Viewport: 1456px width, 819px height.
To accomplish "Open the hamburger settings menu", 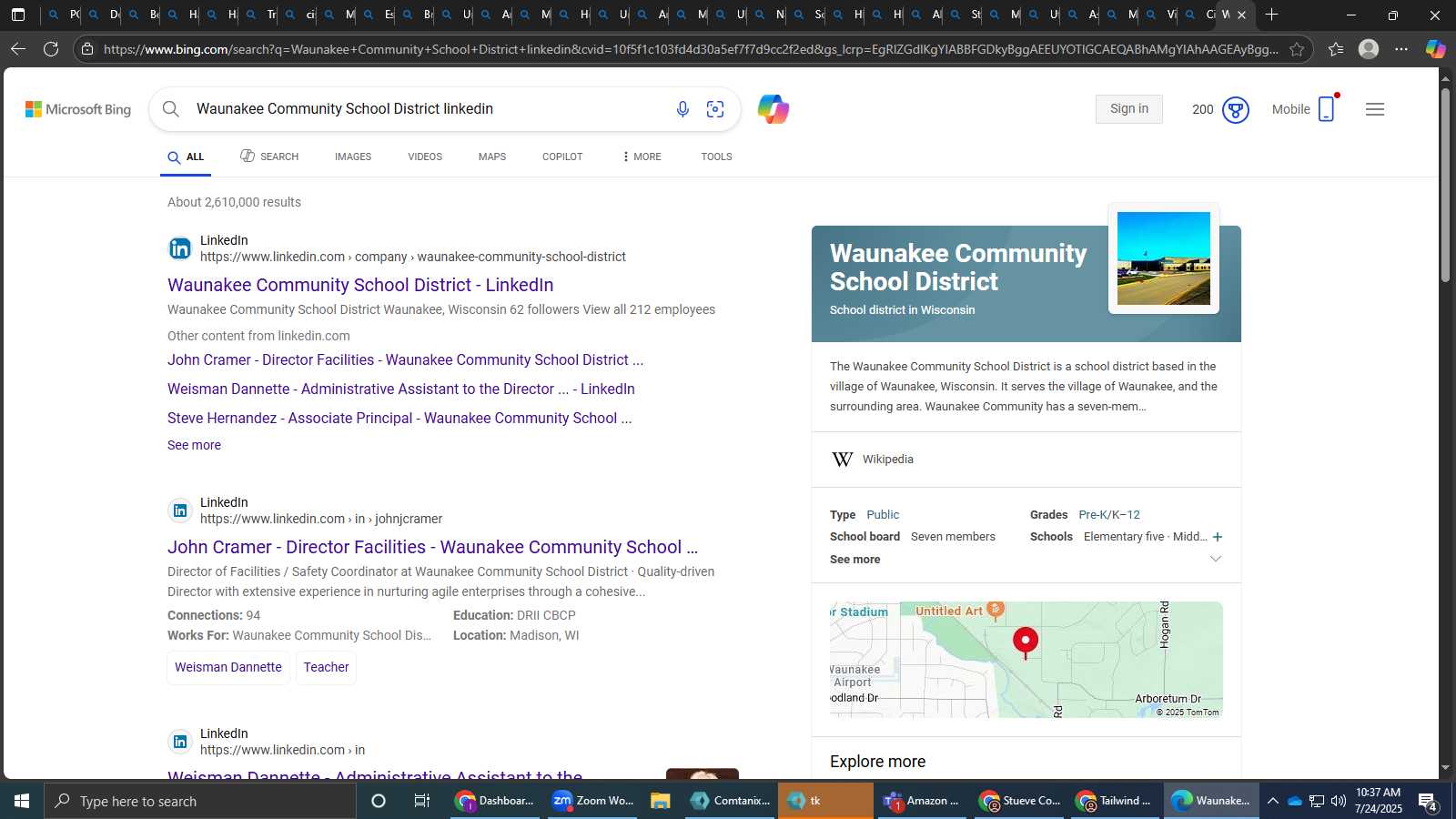I will (1375, 109).
